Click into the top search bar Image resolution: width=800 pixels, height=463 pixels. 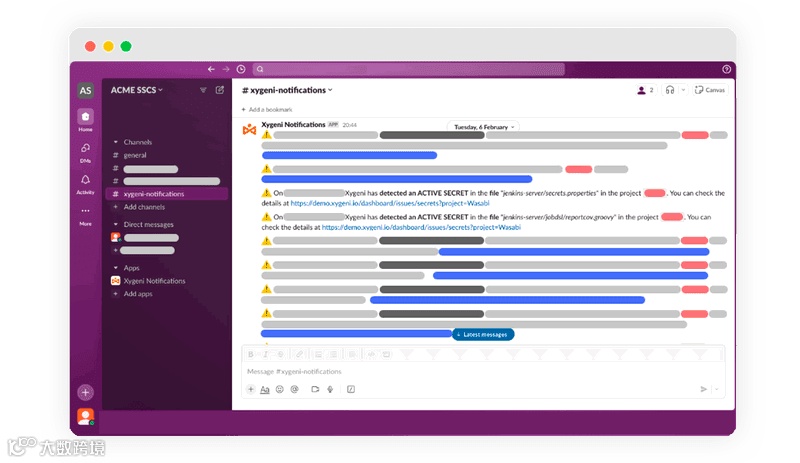pyautogui.click(x=409, y=69)
